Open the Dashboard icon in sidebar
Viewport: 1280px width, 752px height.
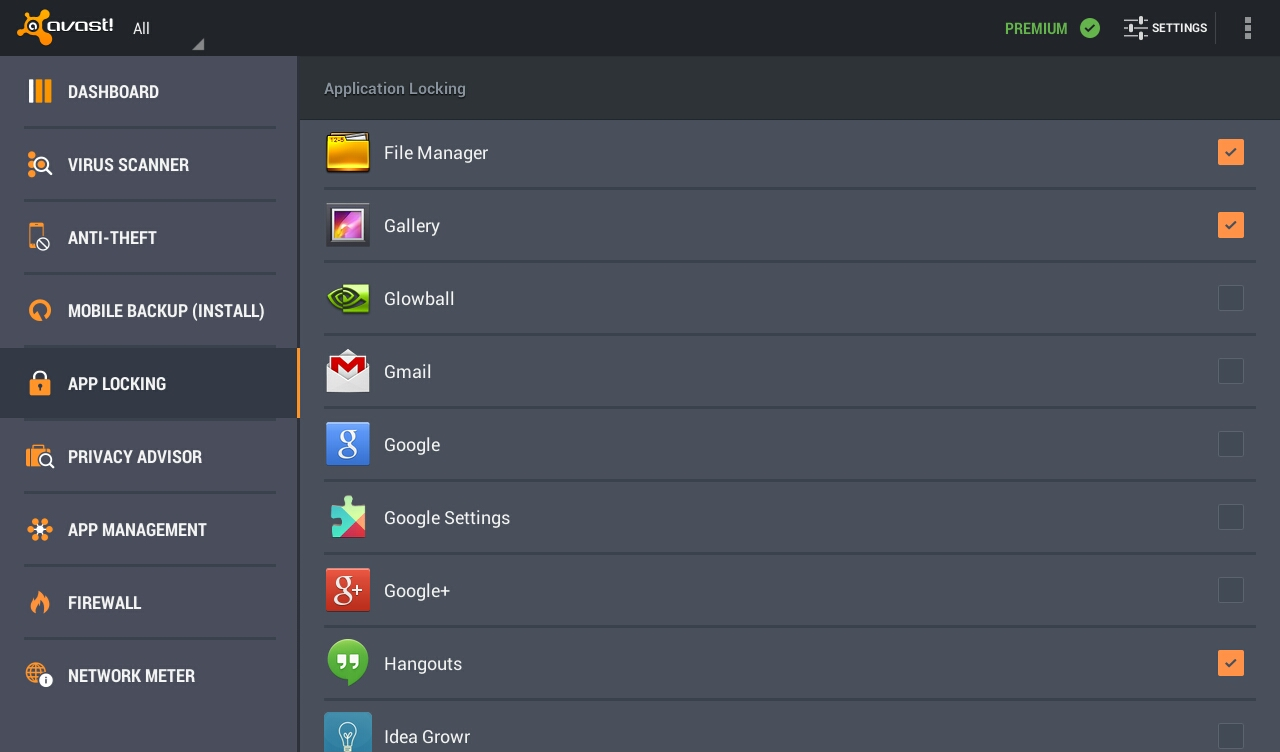pos(40,92)
